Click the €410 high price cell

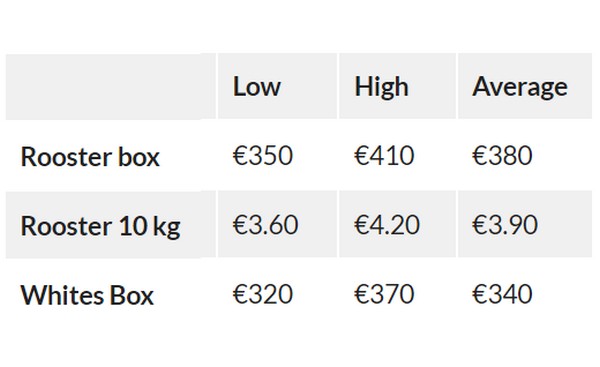point(384,155)
